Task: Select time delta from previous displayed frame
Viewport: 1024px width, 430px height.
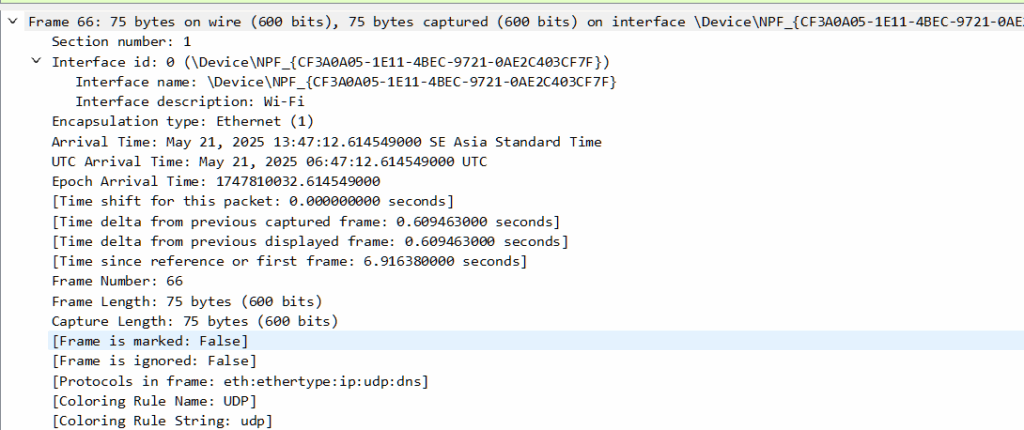Action: pyautogui.click(x=309, y=241)
